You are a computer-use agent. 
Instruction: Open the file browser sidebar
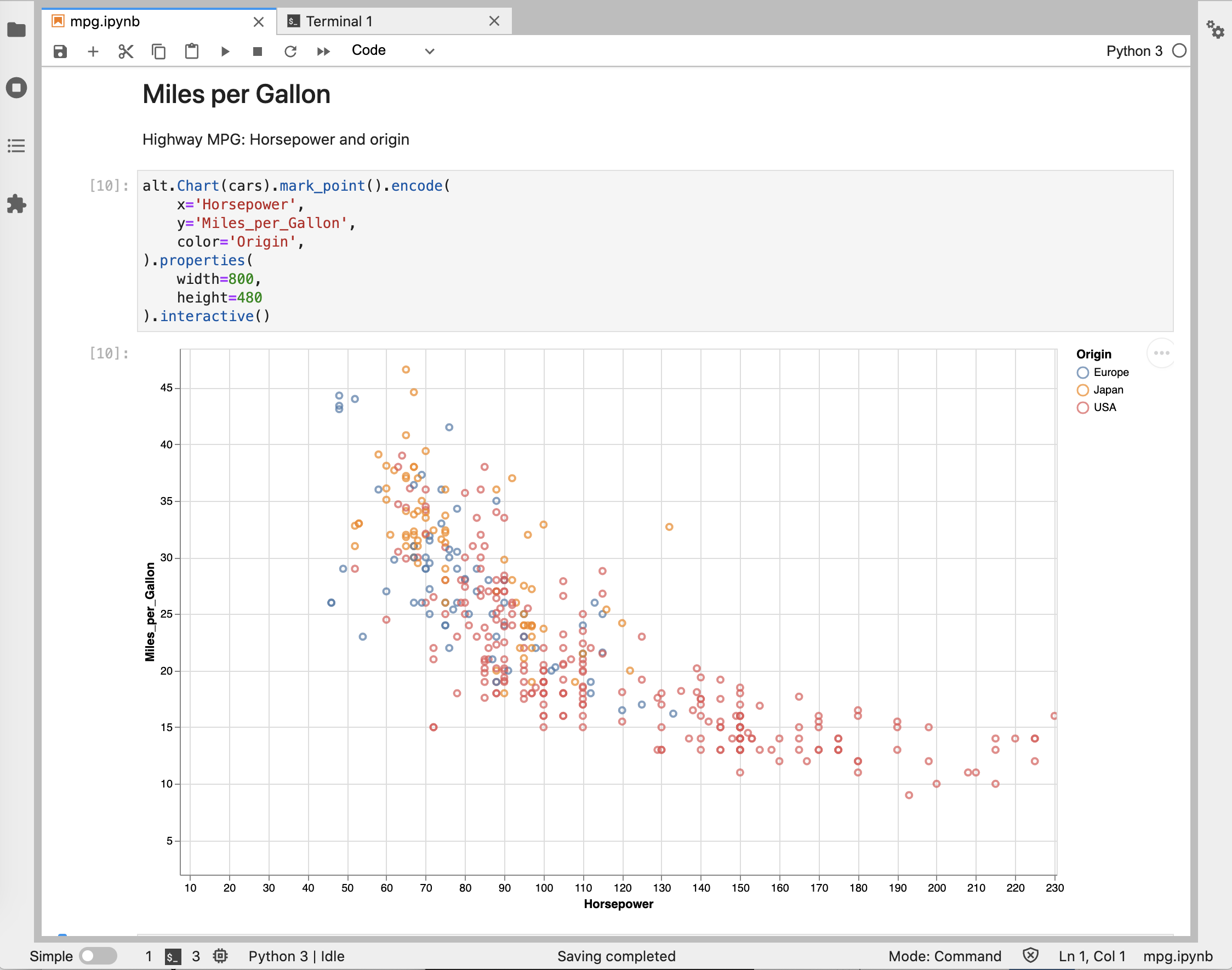(16, 30)
